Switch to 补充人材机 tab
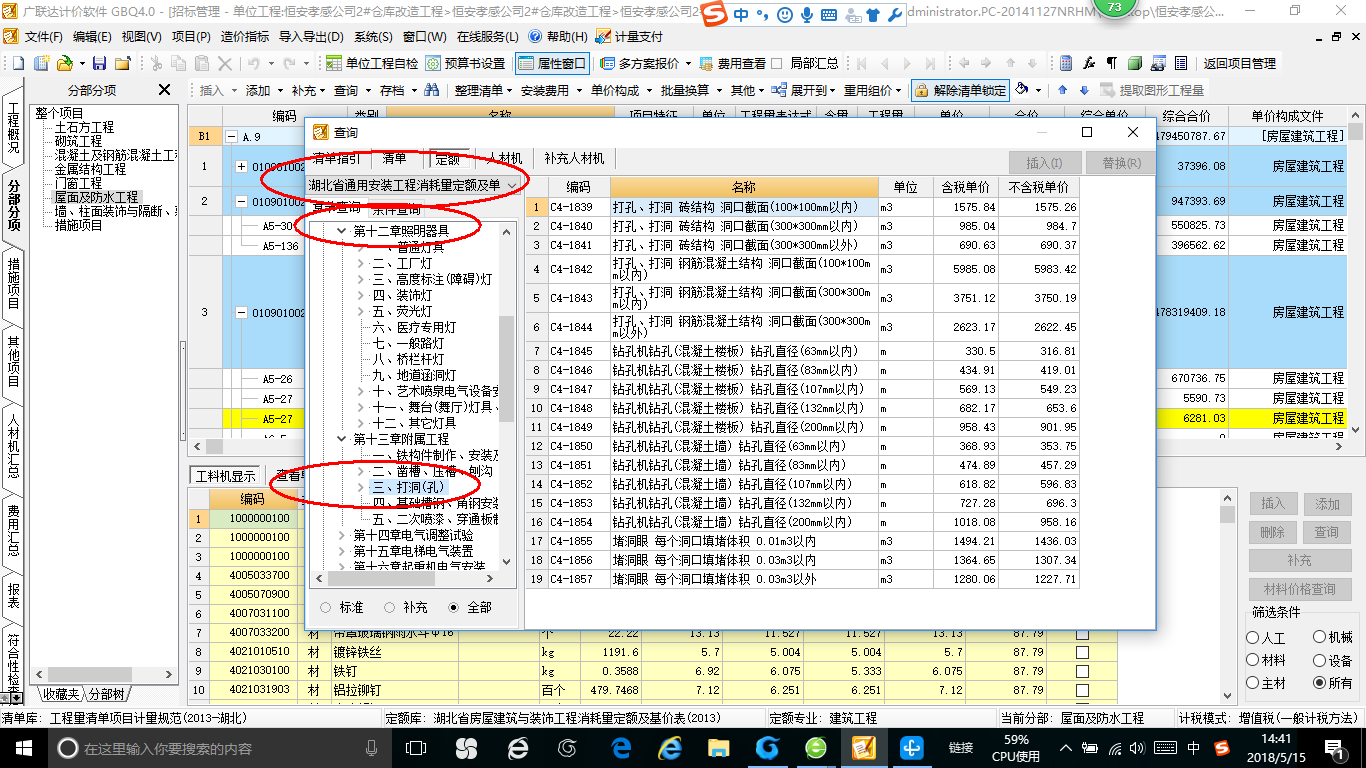 (x=574, y=159)
